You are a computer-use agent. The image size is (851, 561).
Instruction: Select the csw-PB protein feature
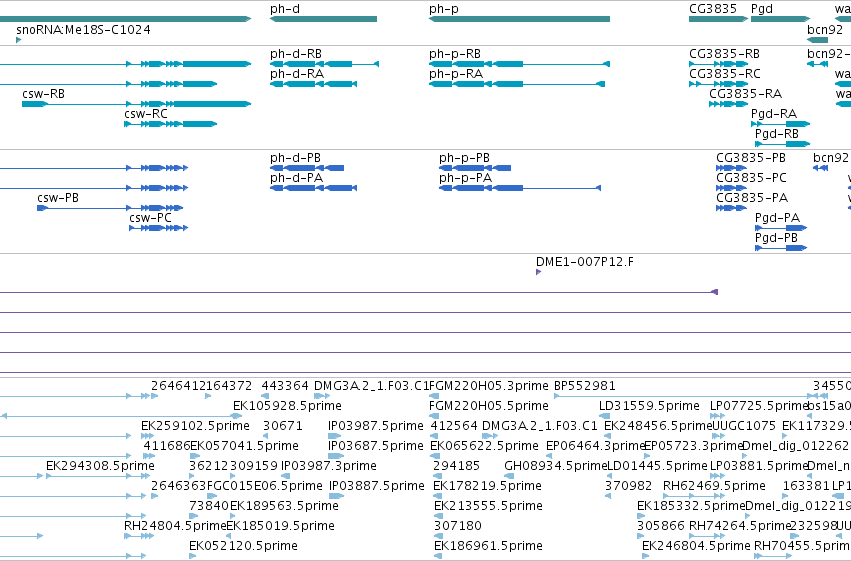110,208
